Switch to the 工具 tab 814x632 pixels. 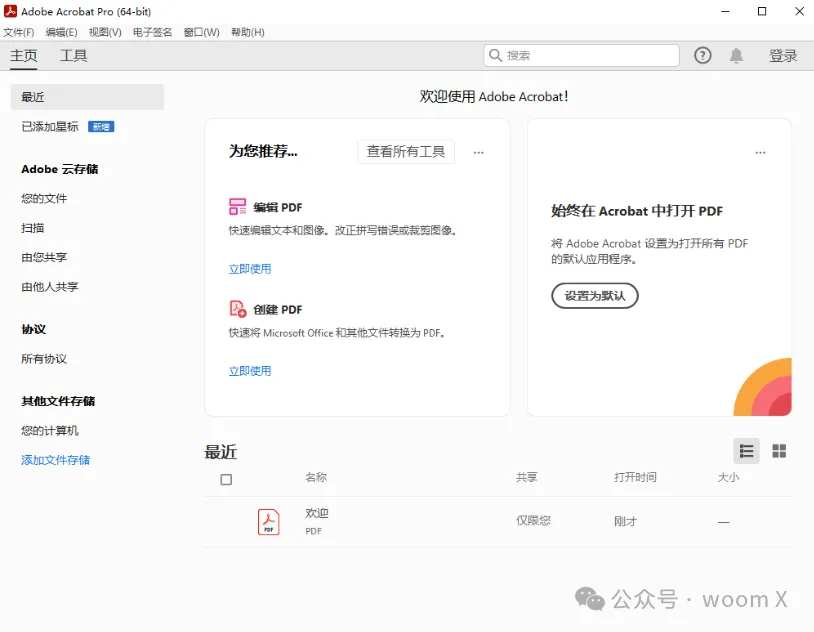[73, 56]
